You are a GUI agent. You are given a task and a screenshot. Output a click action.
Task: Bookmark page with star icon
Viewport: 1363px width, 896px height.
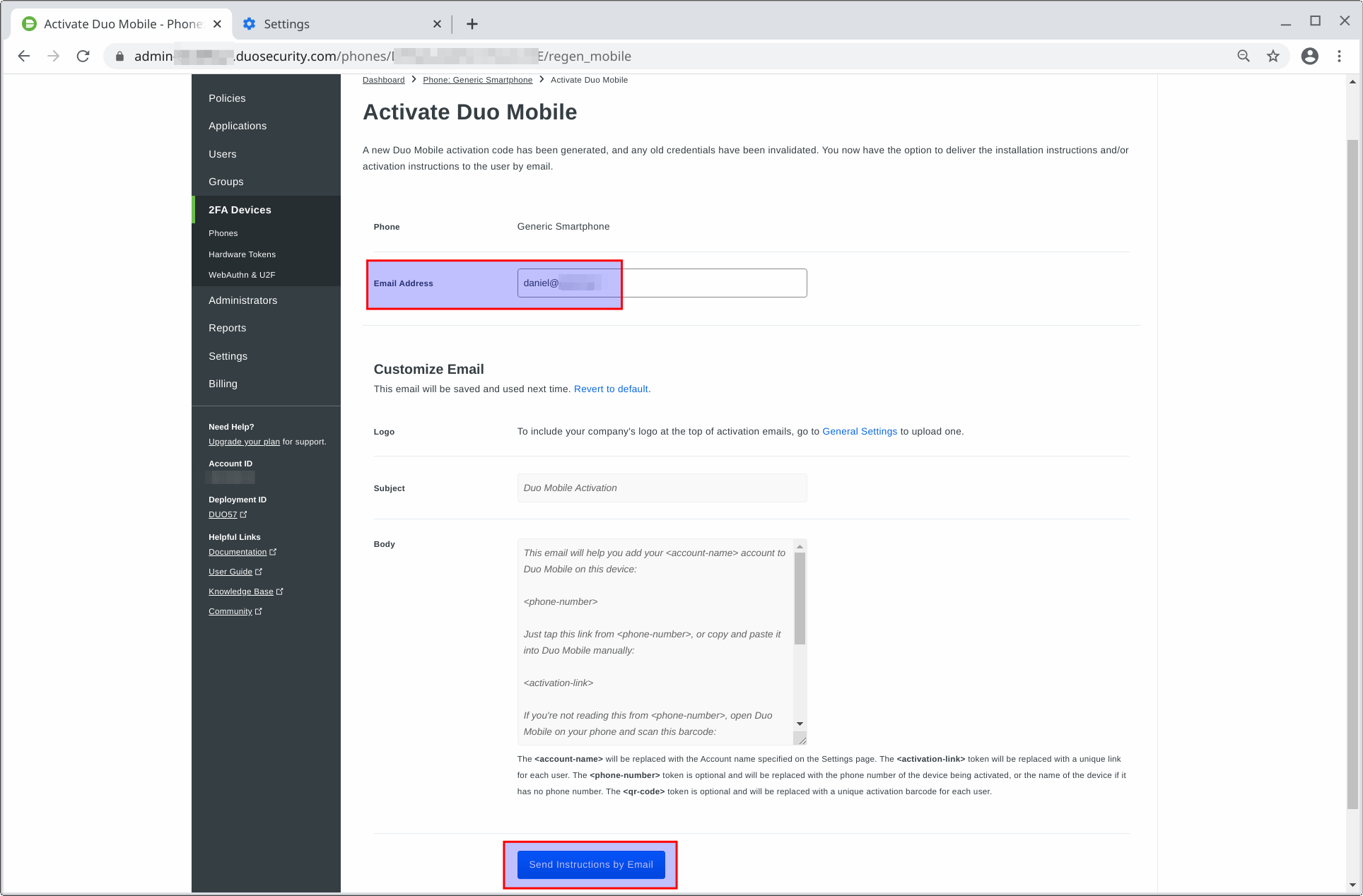(x=1273, y=57)
